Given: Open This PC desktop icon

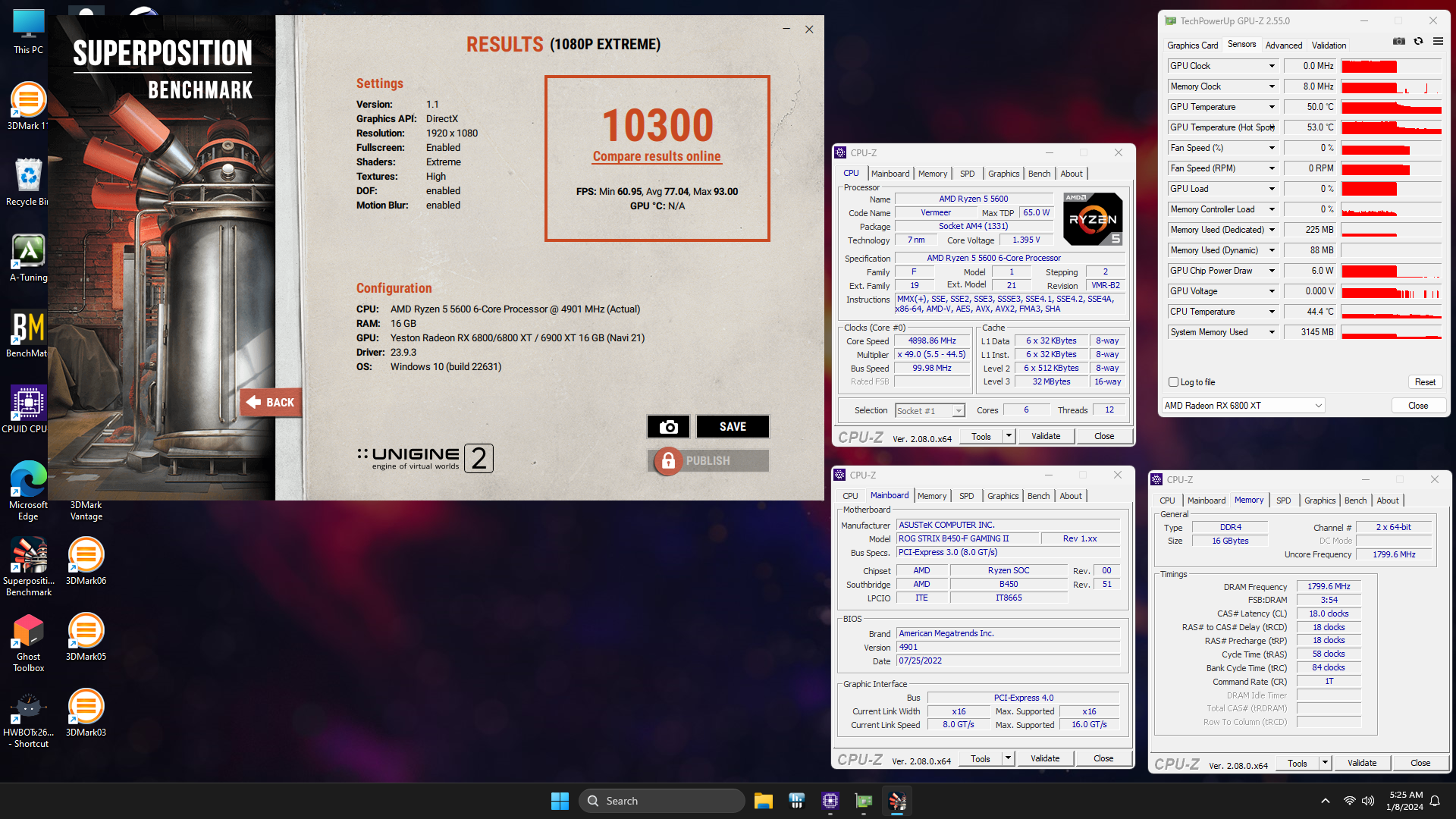Looking at the screenshot, I should pyautogui.click(x=28, y=32).
